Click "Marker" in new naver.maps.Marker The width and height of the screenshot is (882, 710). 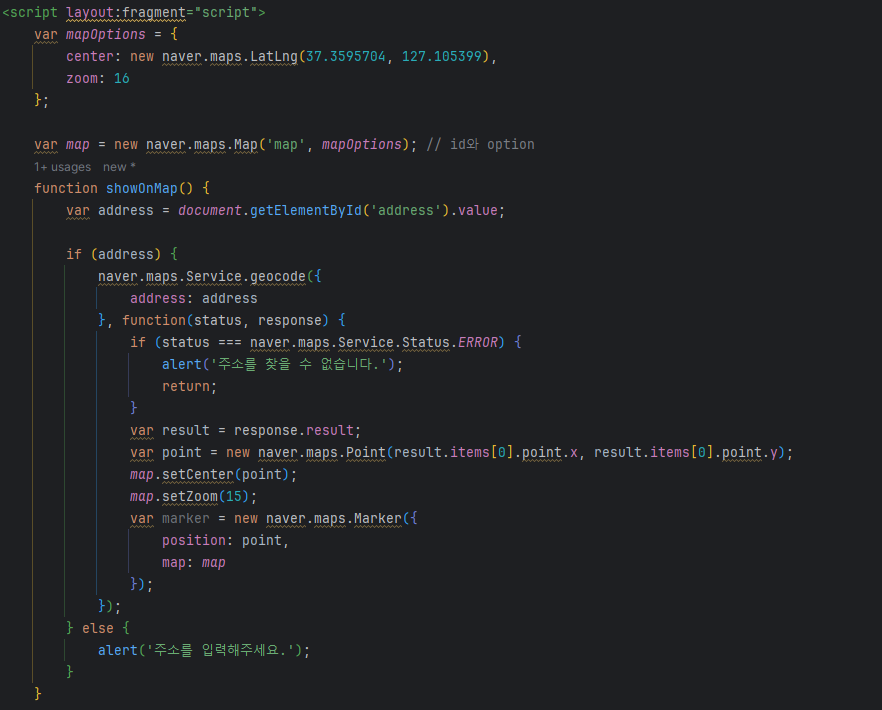[378, 518]
